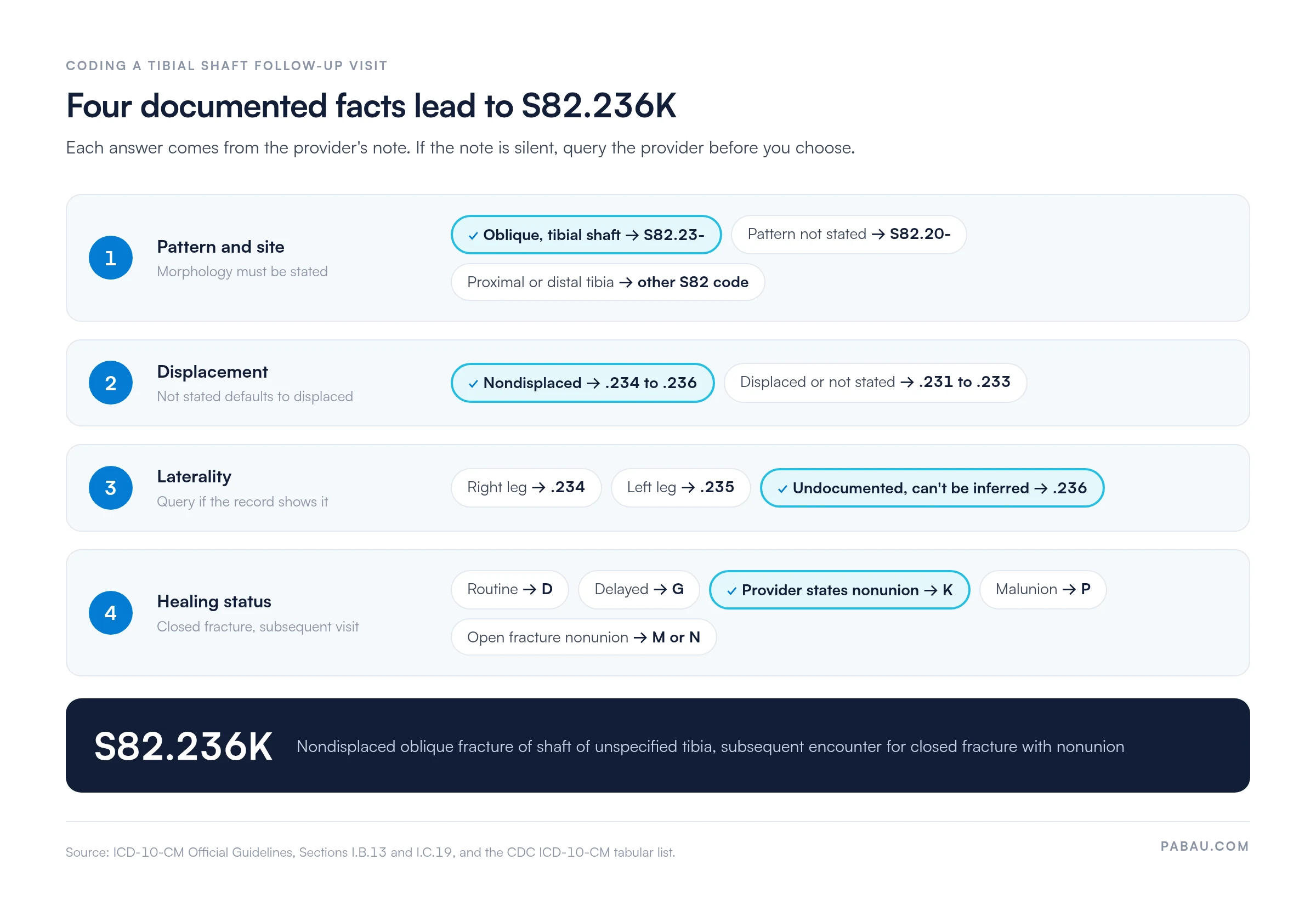
Task: Click the Source ICD-10-CM Official Guidelines footnote
Action: (x=371, y=852)
